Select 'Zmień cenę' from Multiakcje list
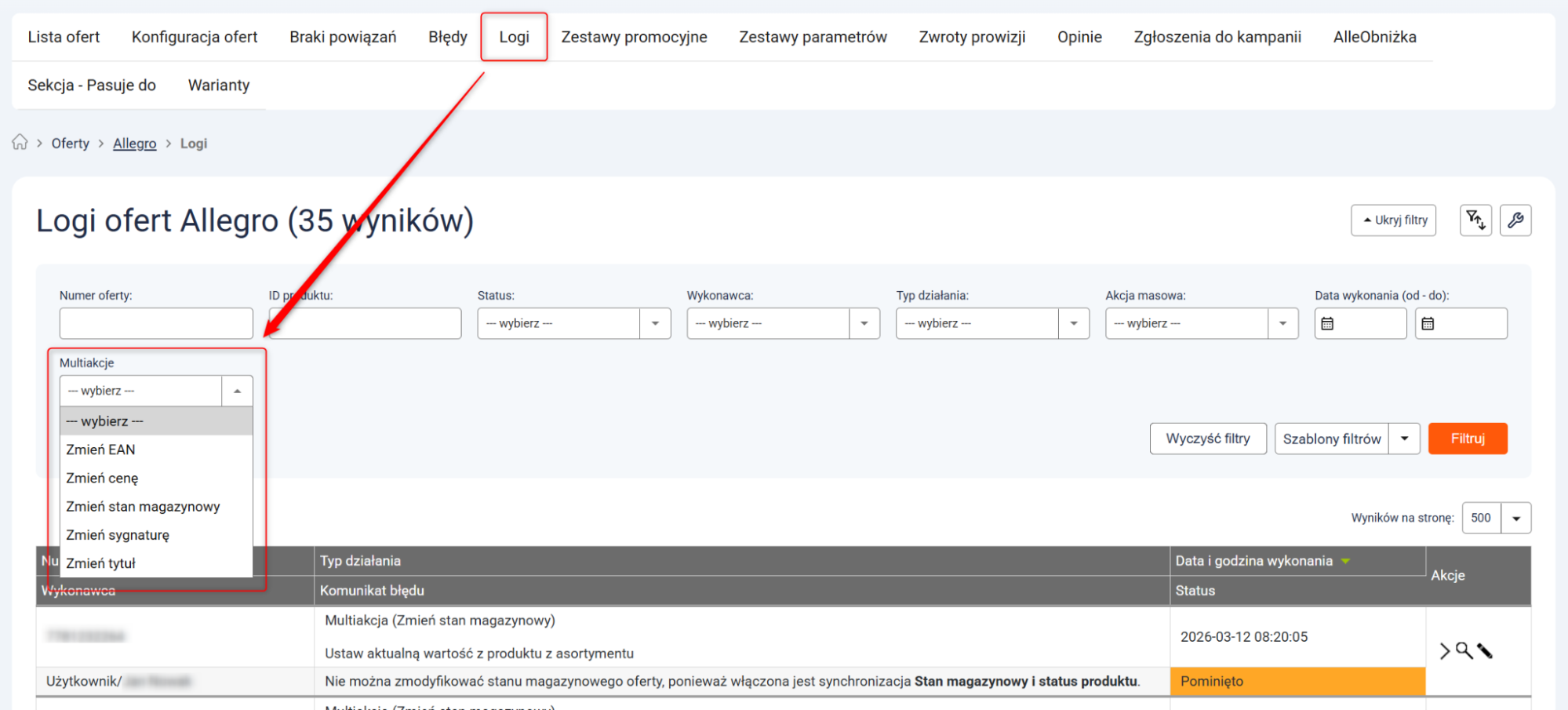 tap(102, 478)
